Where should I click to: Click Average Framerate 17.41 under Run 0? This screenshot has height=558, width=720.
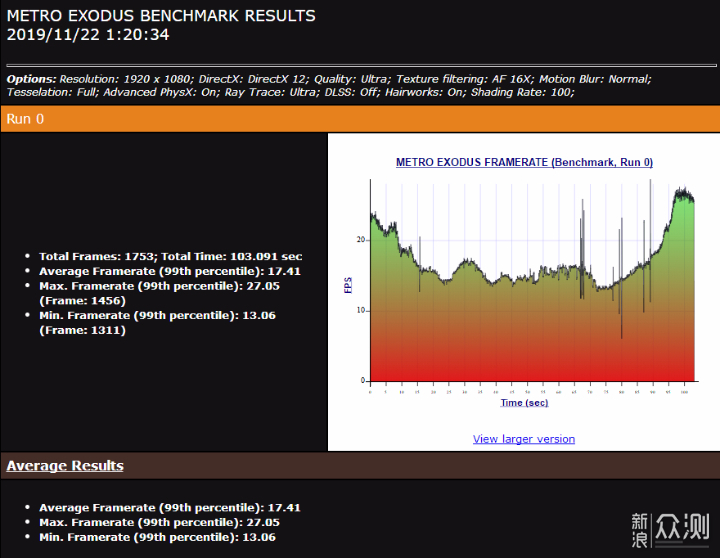(170, 271)
